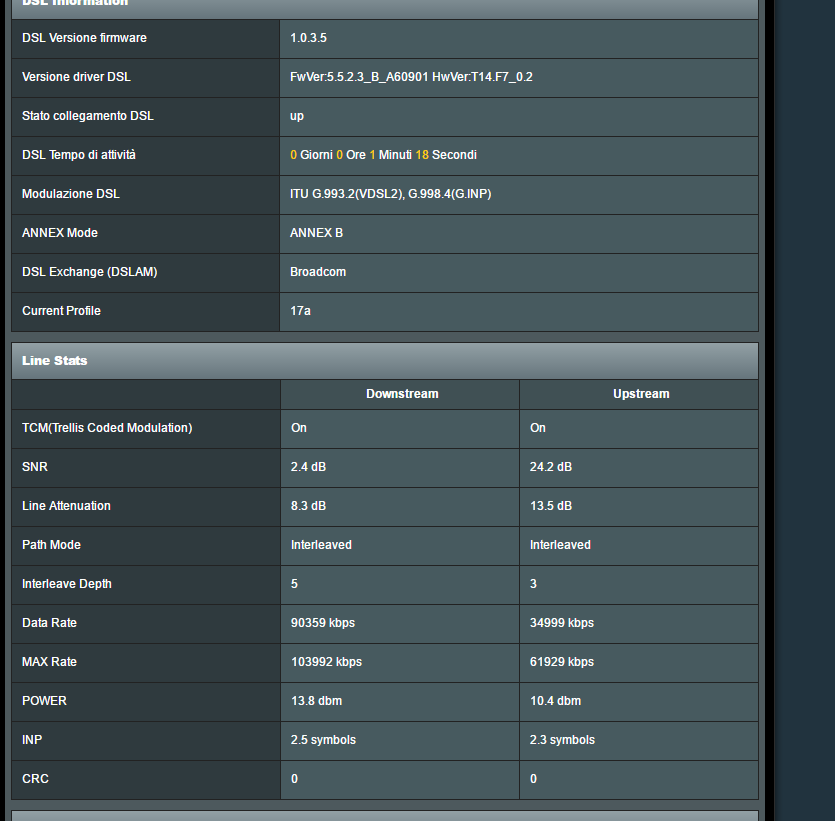Screen dimensions: 835x821
Task: Click the 'DSL Exchange (DSLAM)' label
Action: tap(89, 272)
